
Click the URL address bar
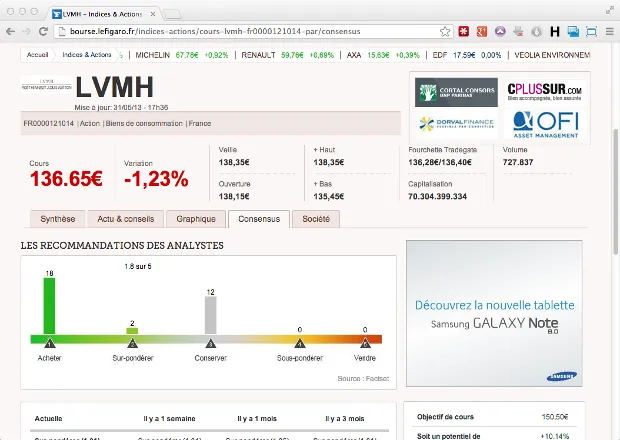pos(253,31)
